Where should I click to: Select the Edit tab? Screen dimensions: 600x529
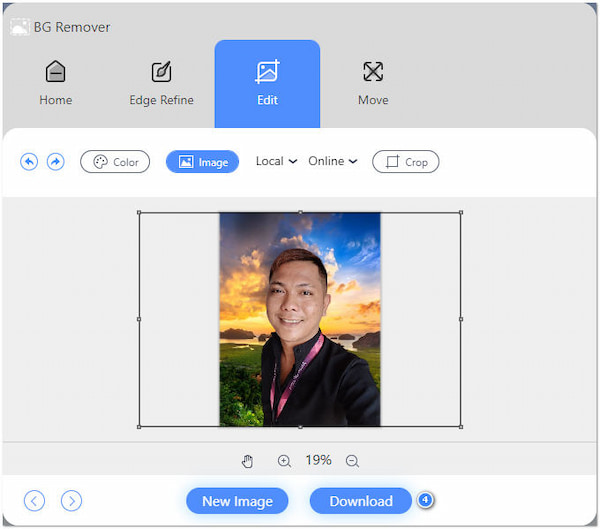pos(267,83)
